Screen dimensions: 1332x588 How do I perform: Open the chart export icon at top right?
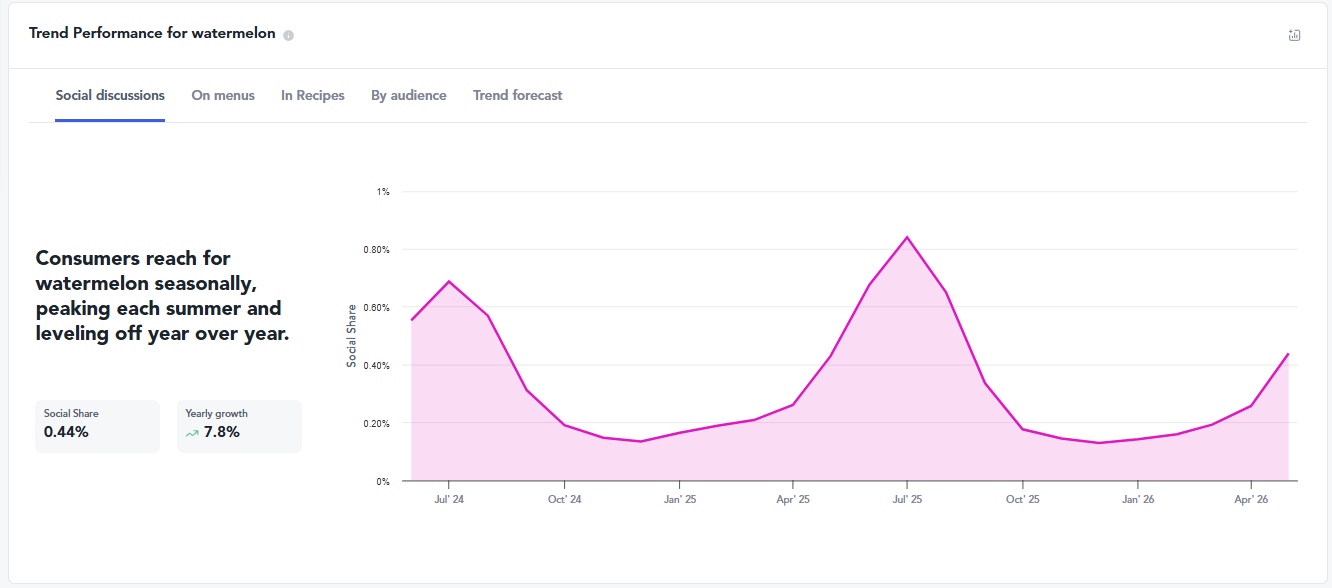pos(1294,35)
